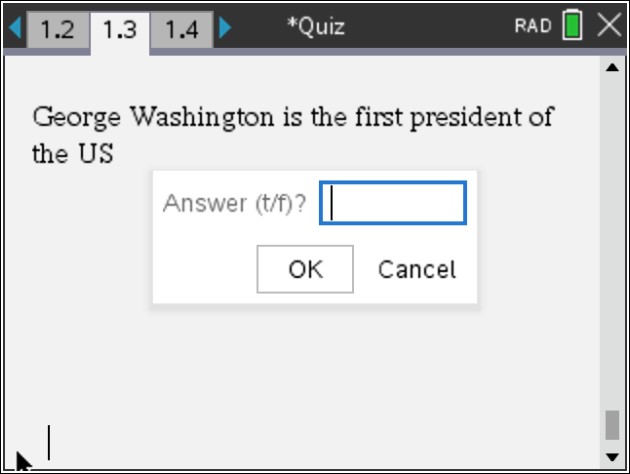This screenshot has height=474, width=630.
Task: Click the vertical scrollbar thumb
Action: point(612,425)
